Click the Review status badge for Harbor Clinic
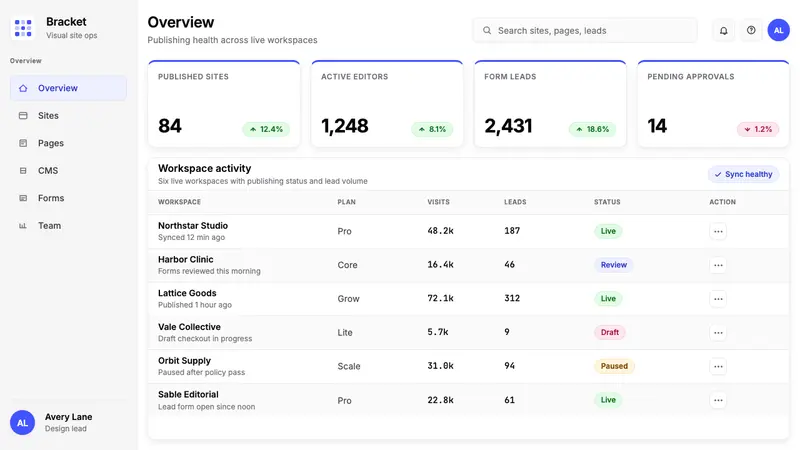800x450 pixels. pos(613,265)
